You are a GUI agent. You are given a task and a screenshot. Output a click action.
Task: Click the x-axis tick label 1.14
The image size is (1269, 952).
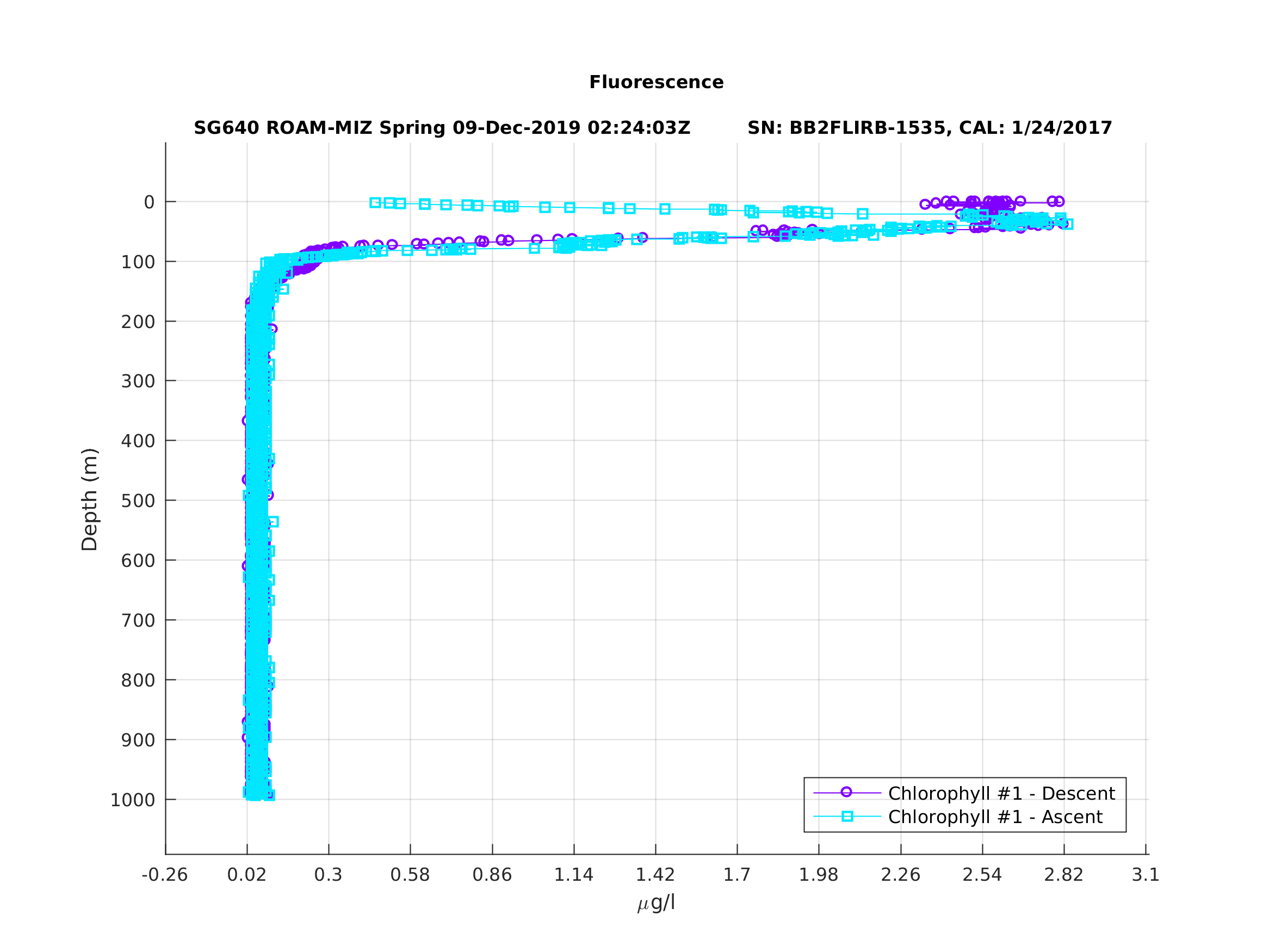574,875
